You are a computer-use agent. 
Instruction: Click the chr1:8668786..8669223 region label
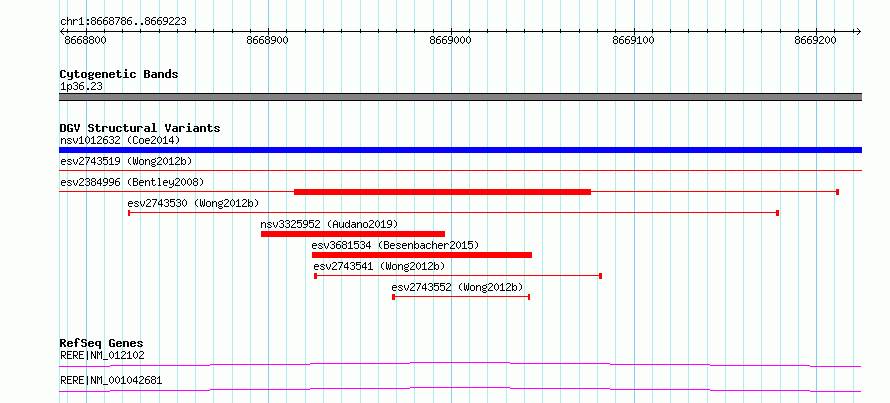(x=123, y=22)
